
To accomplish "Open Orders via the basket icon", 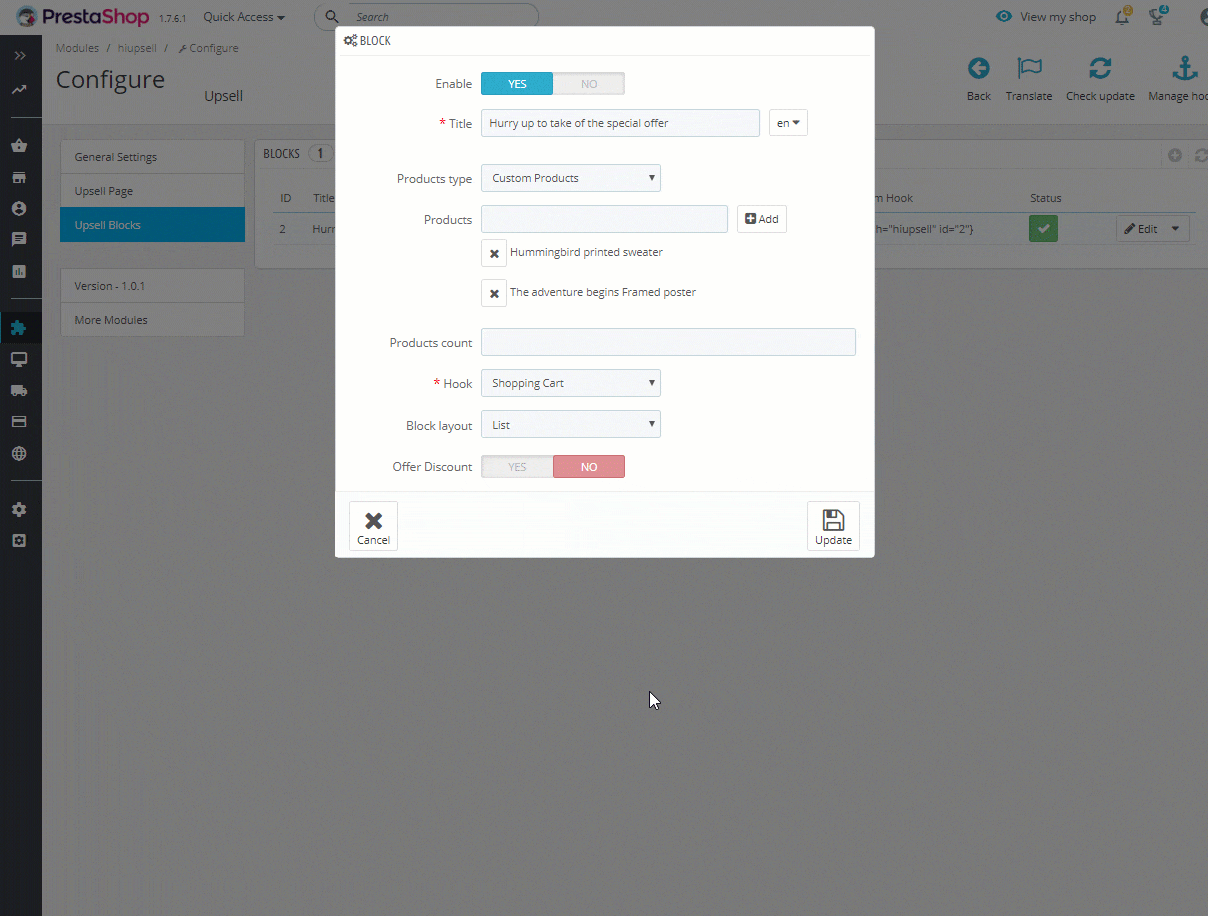I will coord(19,146).
